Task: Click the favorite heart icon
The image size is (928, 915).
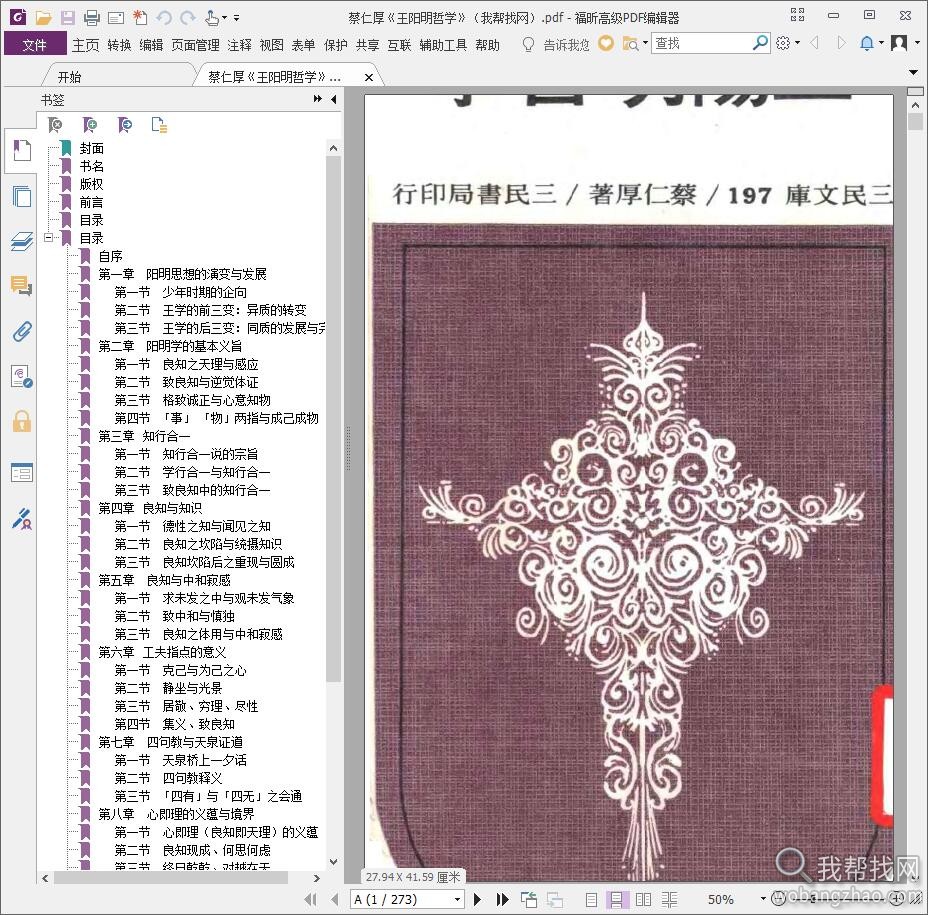Action: tap(605, 43)
